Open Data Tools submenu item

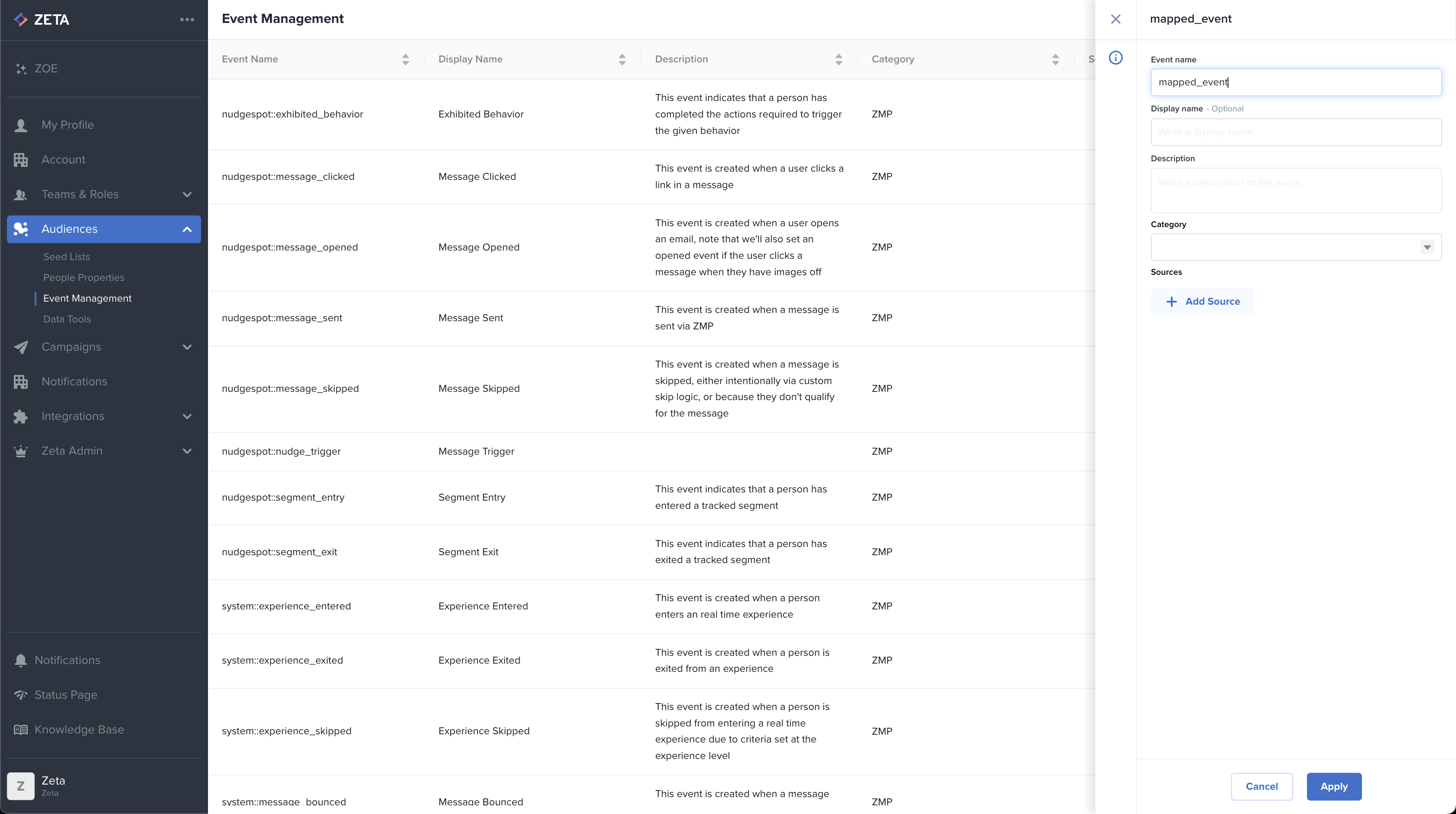coord(67,319)
